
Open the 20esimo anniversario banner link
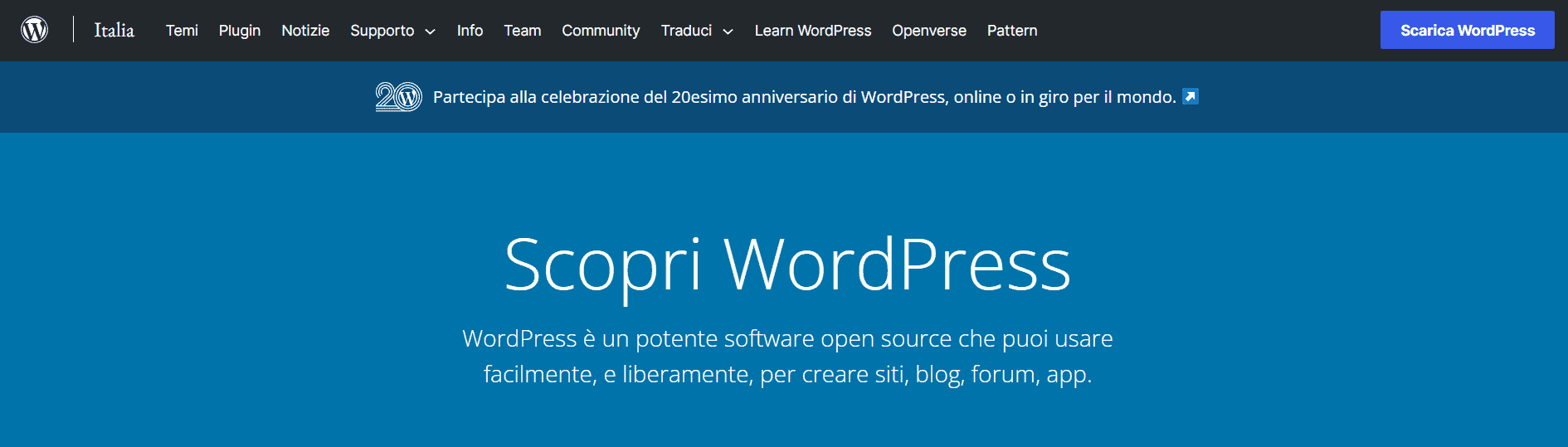pyautogui.click(x=805, y=97)
